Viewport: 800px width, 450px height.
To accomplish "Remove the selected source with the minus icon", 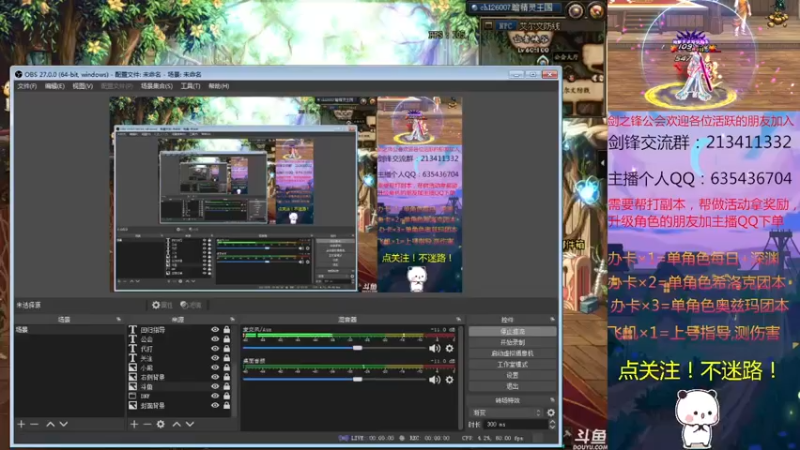I will point(147,424).
